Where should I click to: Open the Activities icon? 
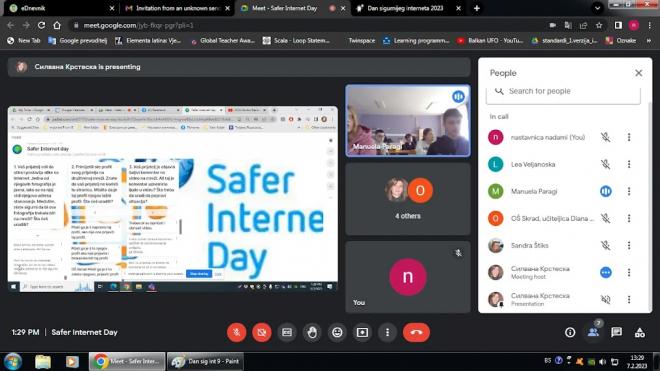pyautogui.click(x=640, y=332)
